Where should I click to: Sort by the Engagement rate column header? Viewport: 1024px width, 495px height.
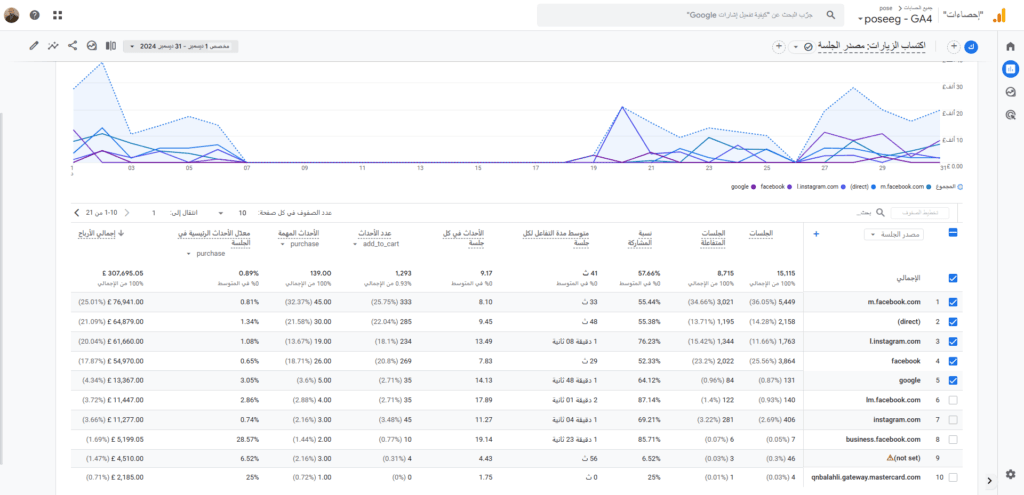[x=640, y=238]
